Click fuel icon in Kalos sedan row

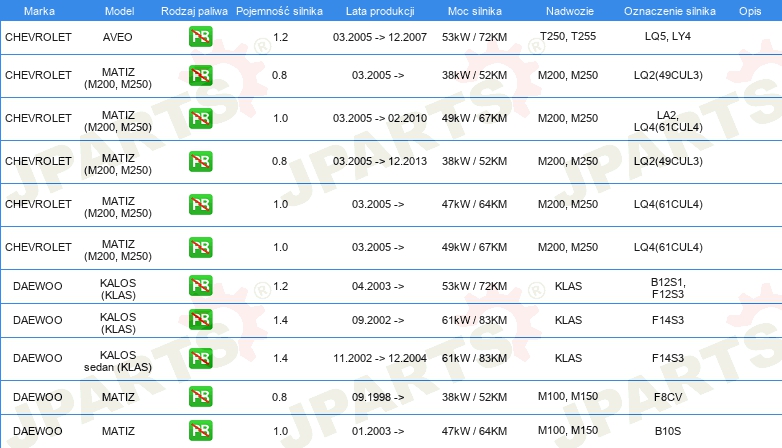[x=200, y=358]
